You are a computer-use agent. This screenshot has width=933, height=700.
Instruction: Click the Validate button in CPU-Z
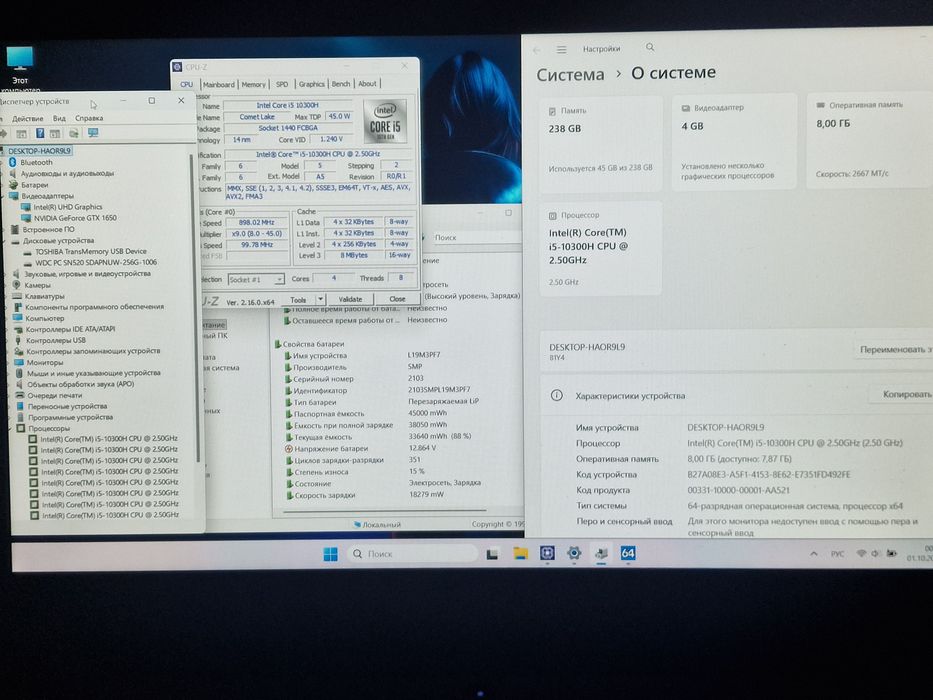pyautogui.click(x=350, y=299)
